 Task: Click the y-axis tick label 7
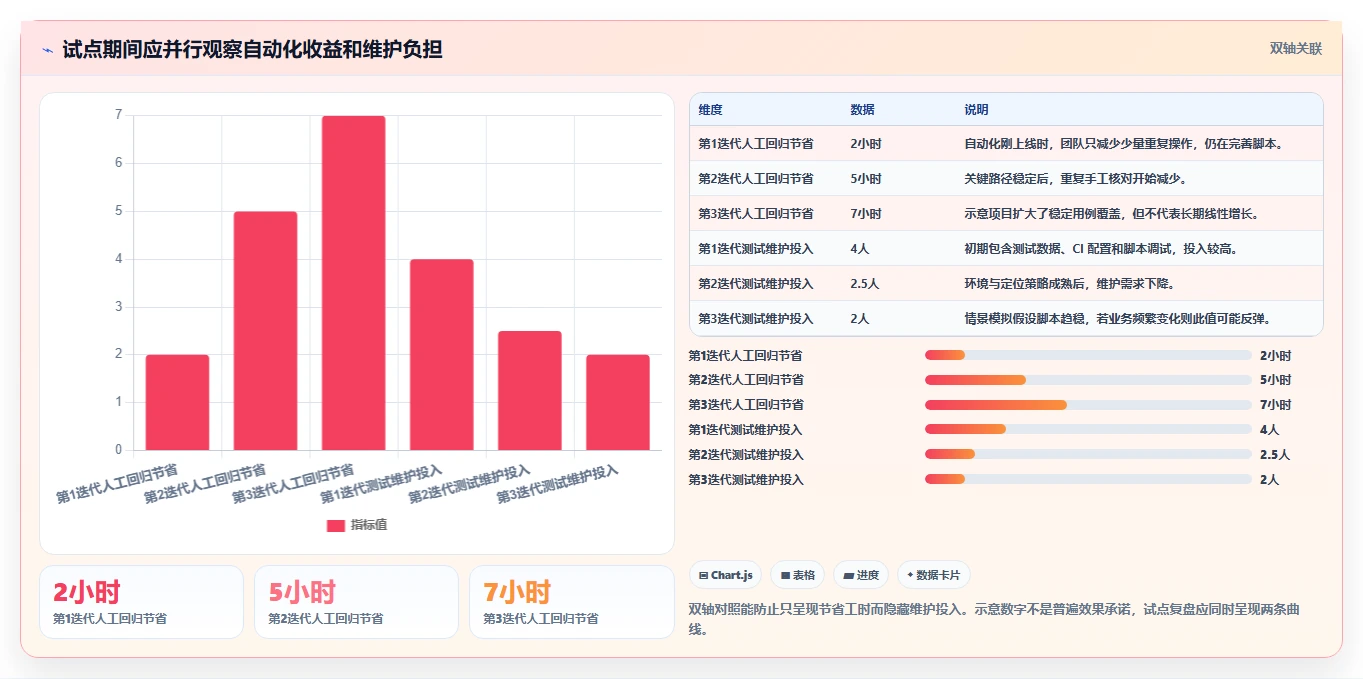(118, 115)
